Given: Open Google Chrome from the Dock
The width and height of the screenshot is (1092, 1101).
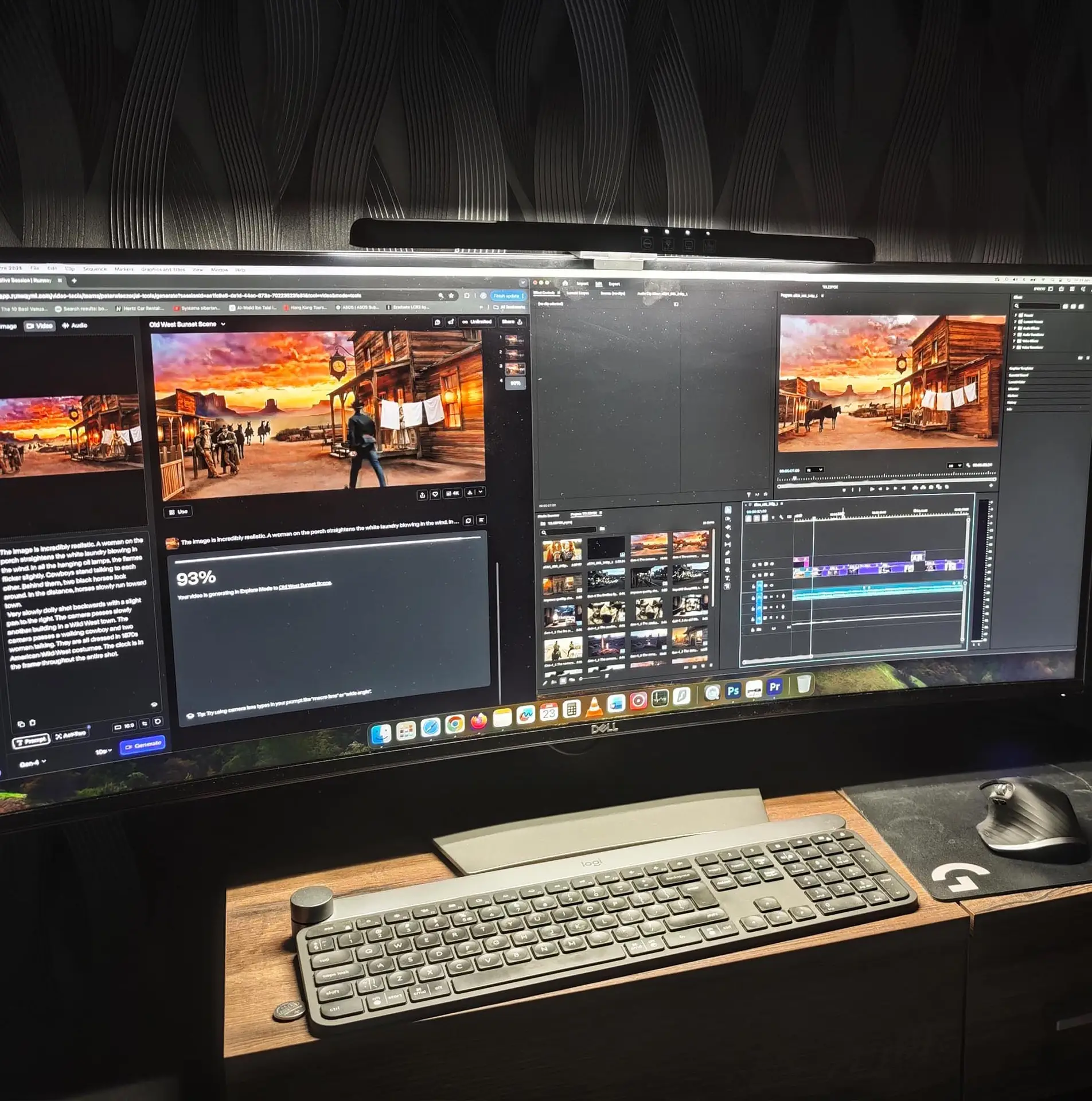Looking at the screenshot, I should tap(455, 724).
